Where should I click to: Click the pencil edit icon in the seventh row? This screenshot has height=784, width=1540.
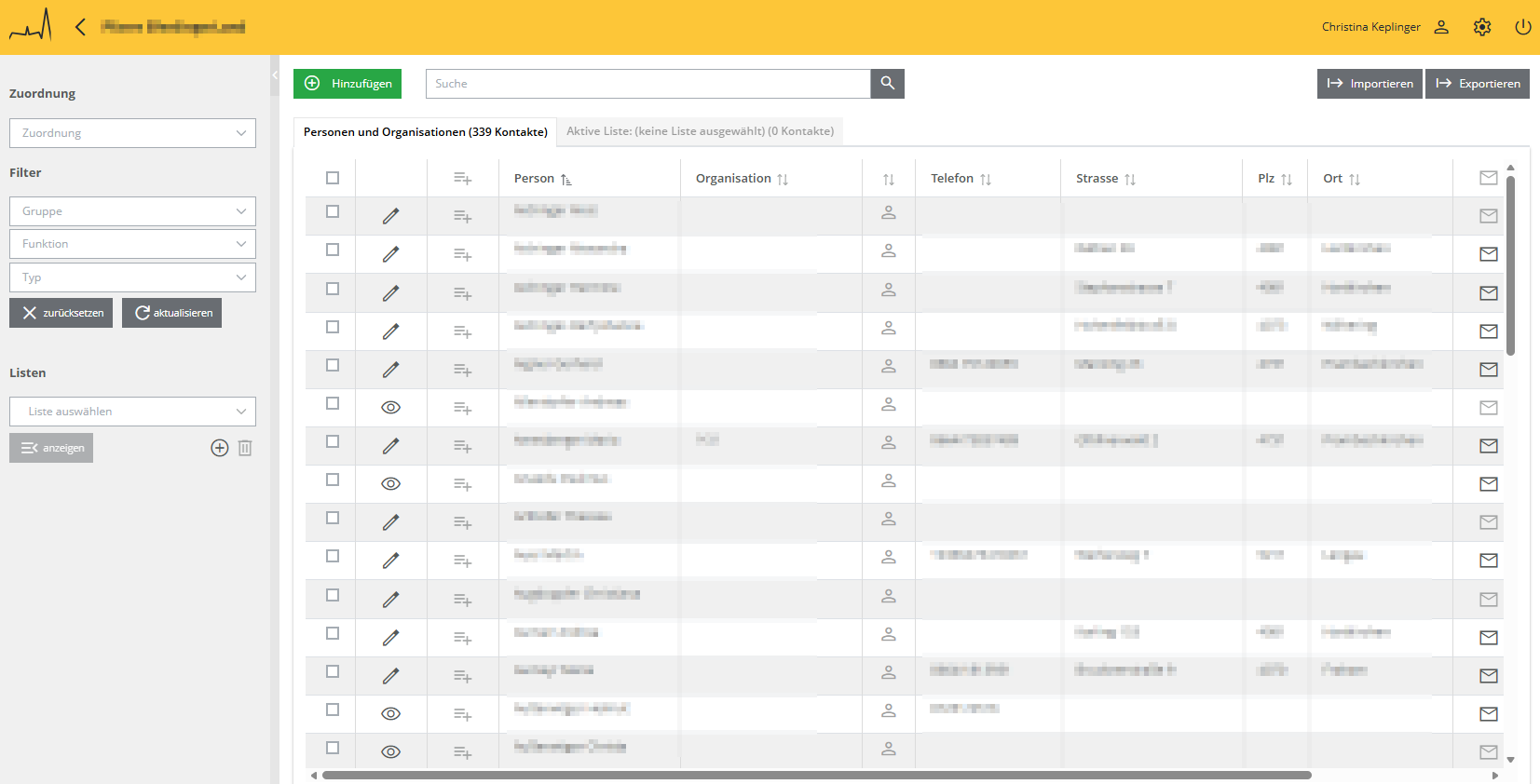tap(391, 446)
